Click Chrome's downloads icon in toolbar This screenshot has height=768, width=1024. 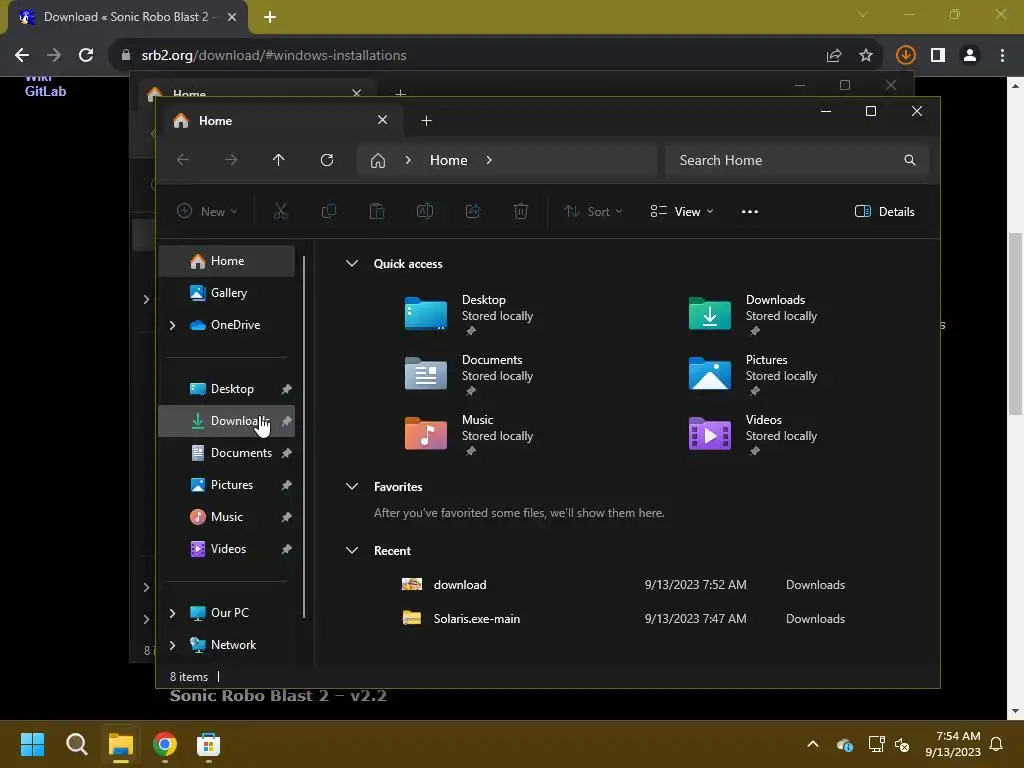click(x=905, y=55)
